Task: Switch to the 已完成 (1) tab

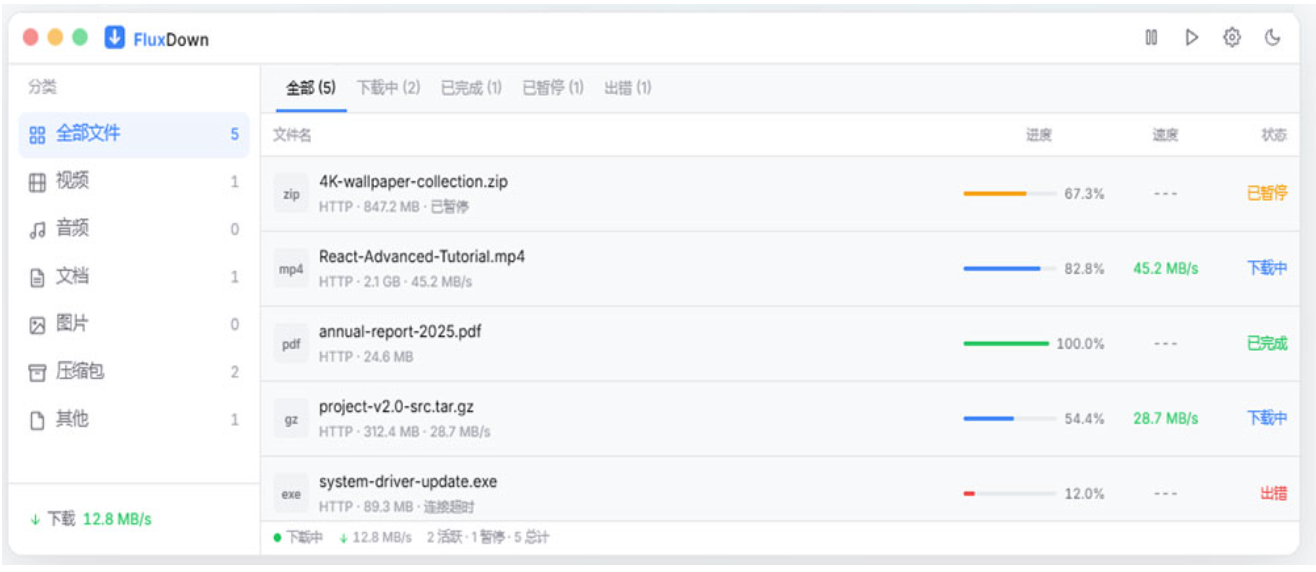Action: point(471,88)
